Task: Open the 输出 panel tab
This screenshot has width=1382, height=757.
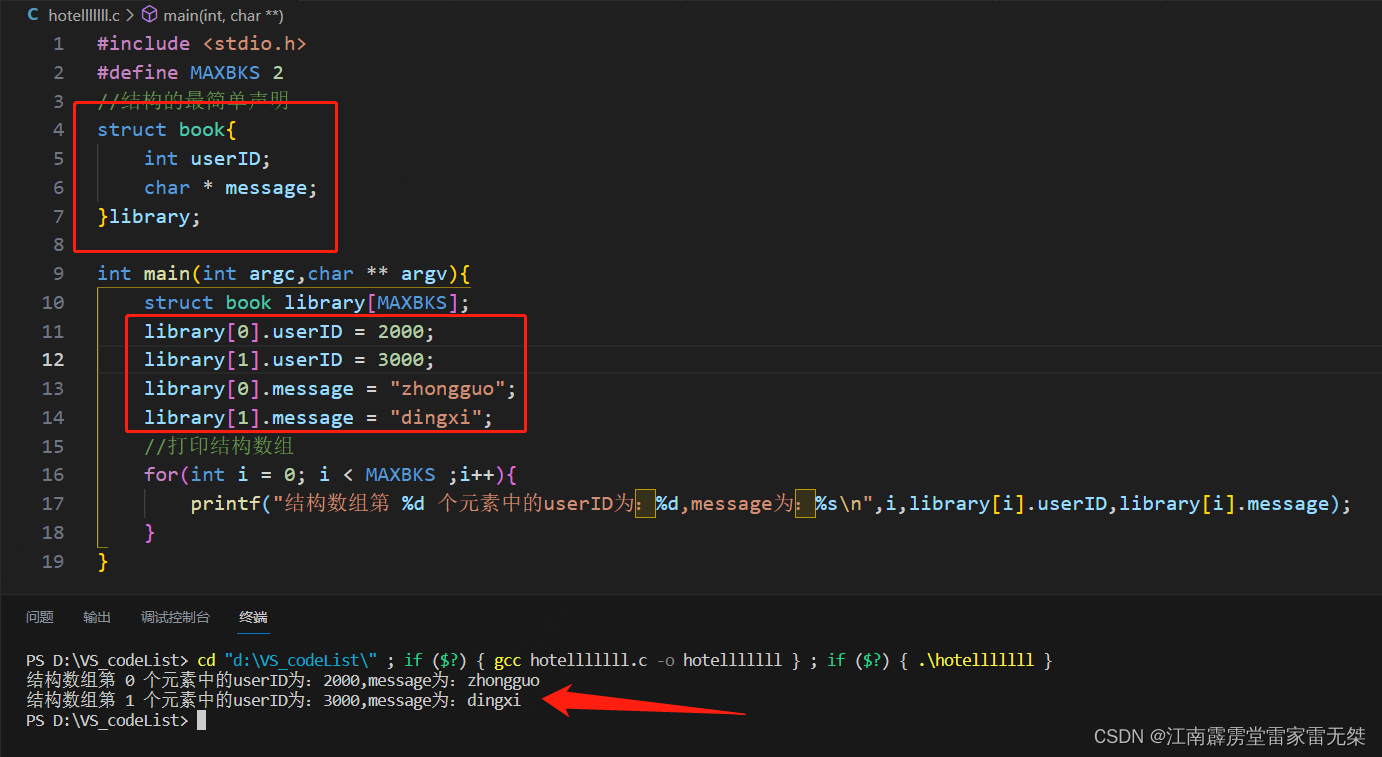Action: (97, 617)
